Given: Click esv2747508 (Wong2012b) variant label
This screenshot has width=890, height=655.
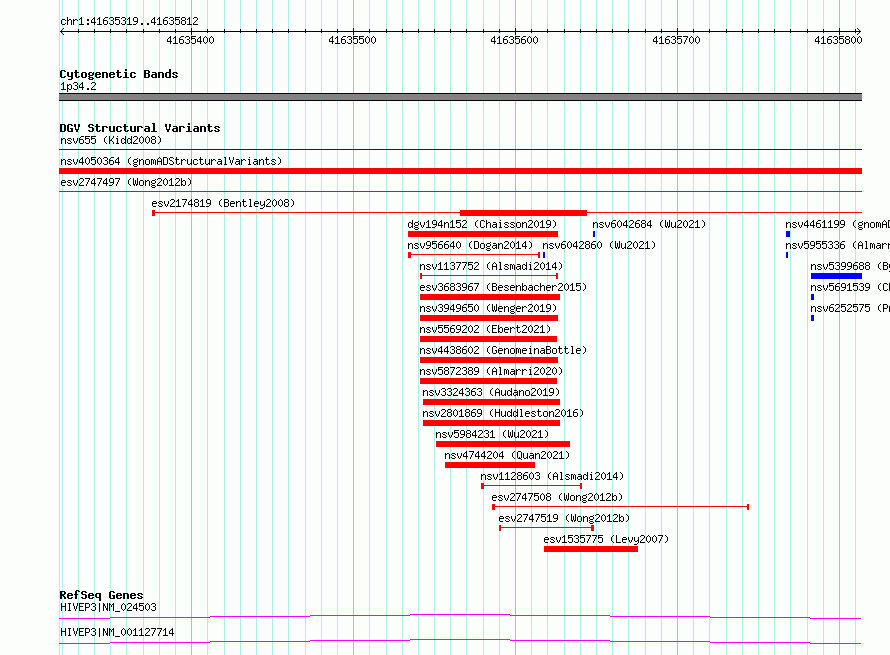Looking at the screenshot, I should click(557, 497).
